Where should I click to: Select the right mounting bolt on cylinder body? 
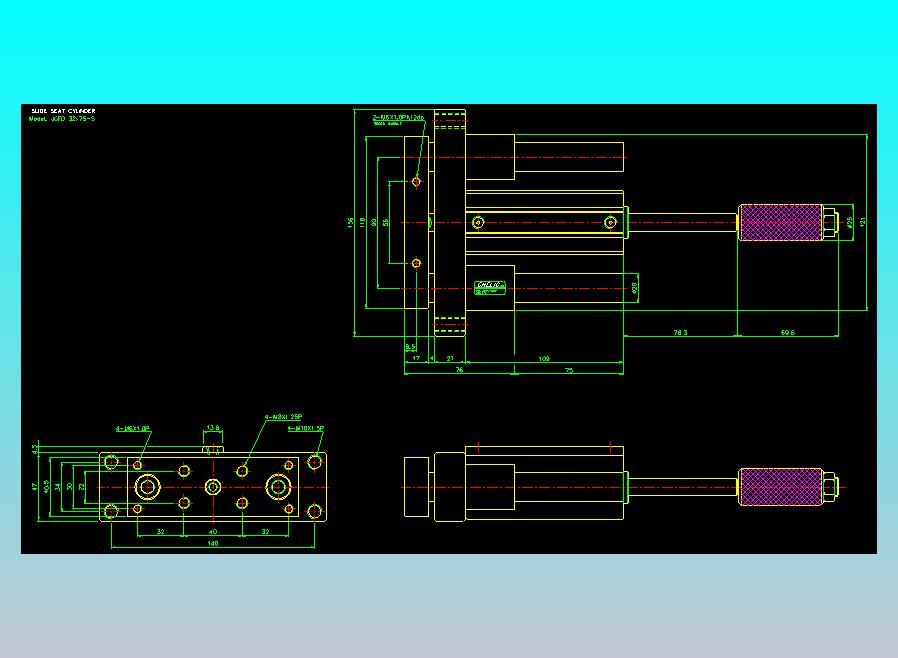point(611,222)
